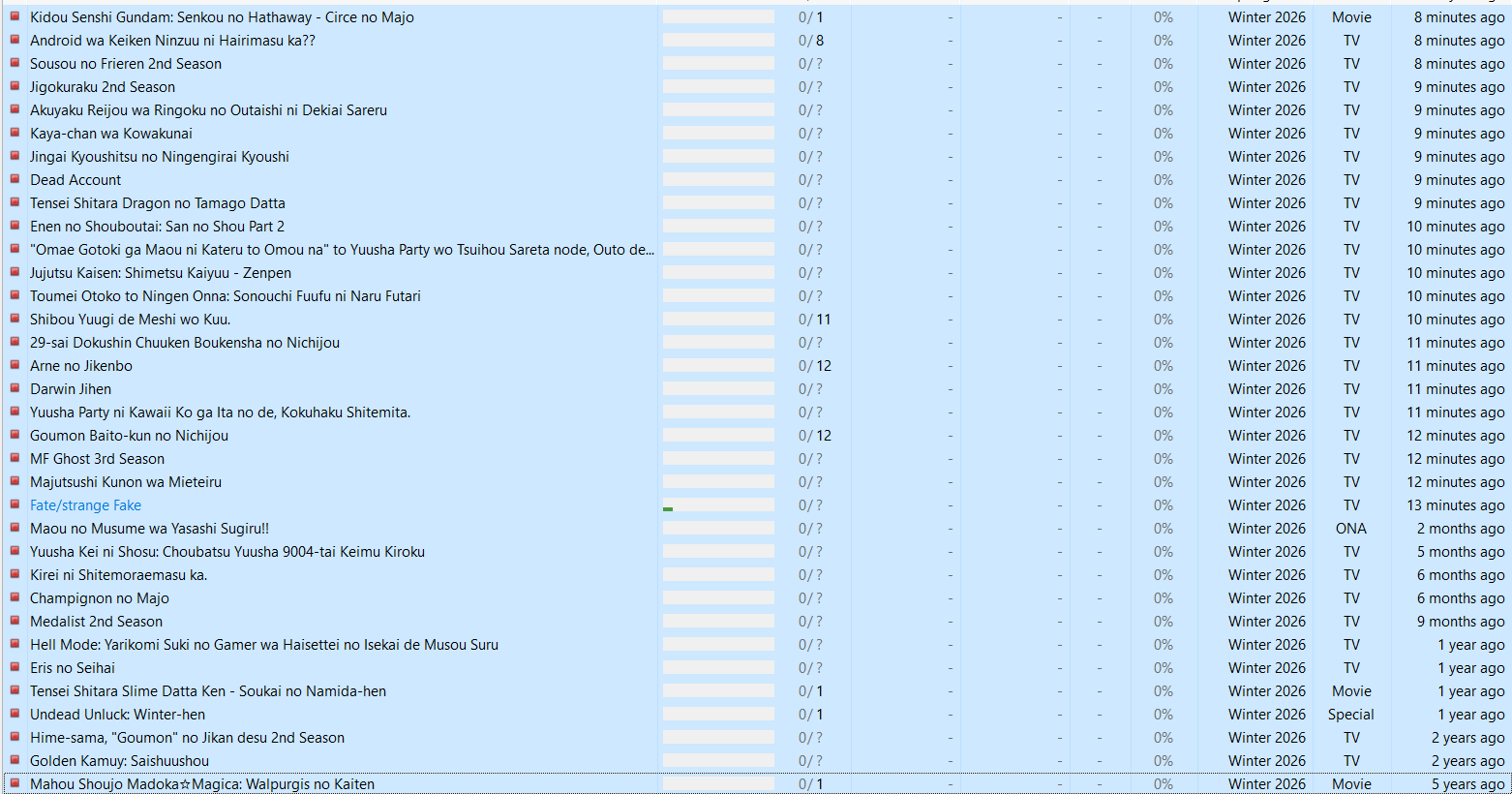
Task: Open the blue Fate/strange Fake title link
Action: tap(85, 505)
